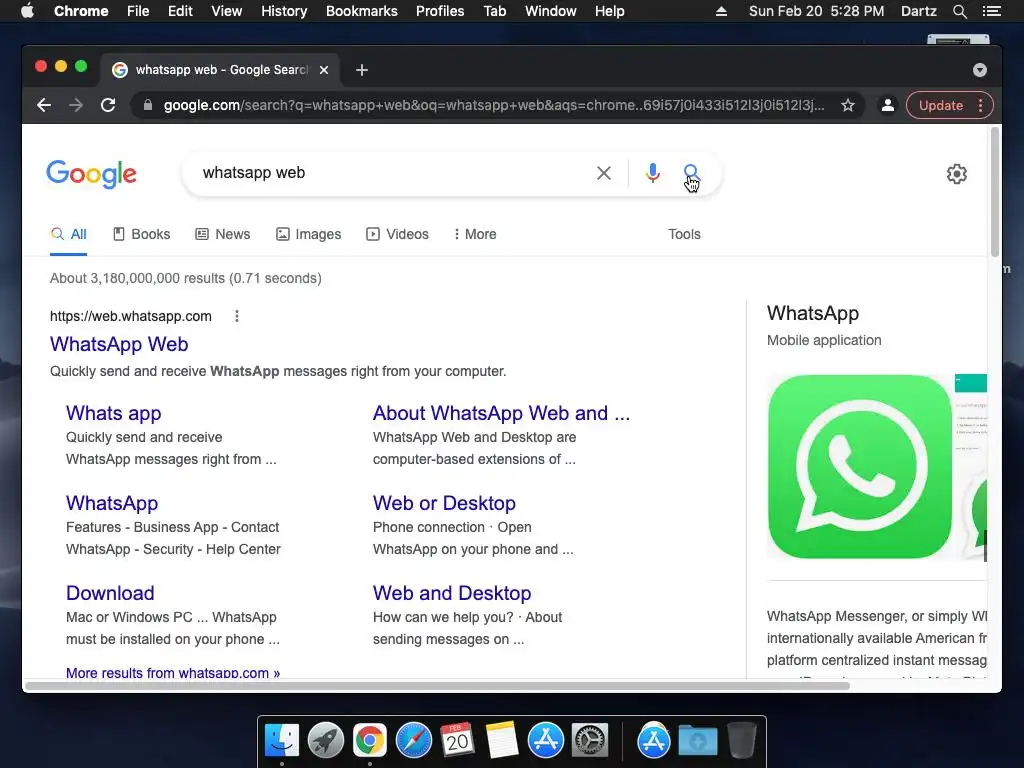
Task: Bookmark this page with the star icon
Action: click(848, 105)
